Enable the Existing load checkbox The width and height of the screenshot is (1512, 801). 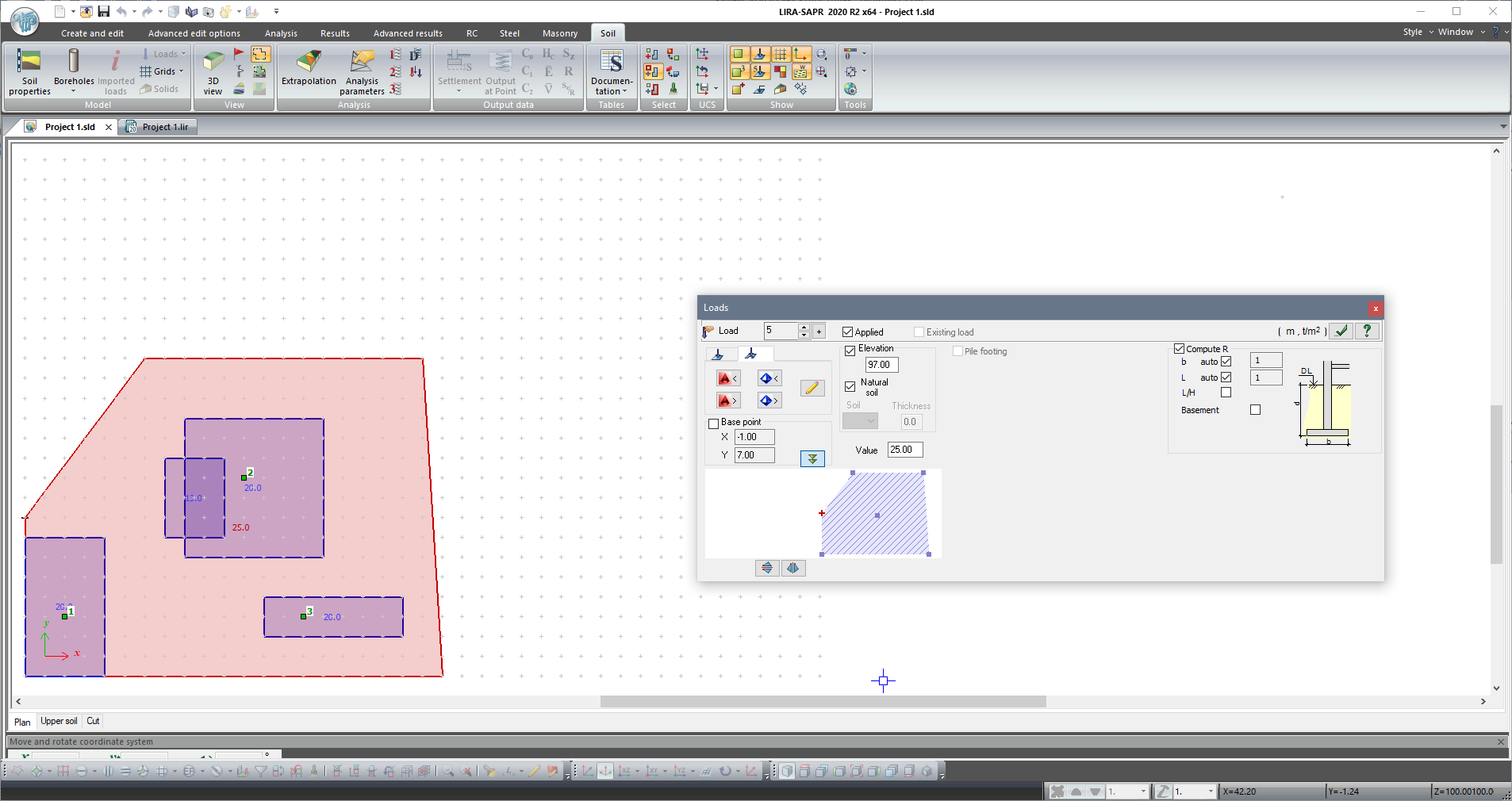pos(919,332)
